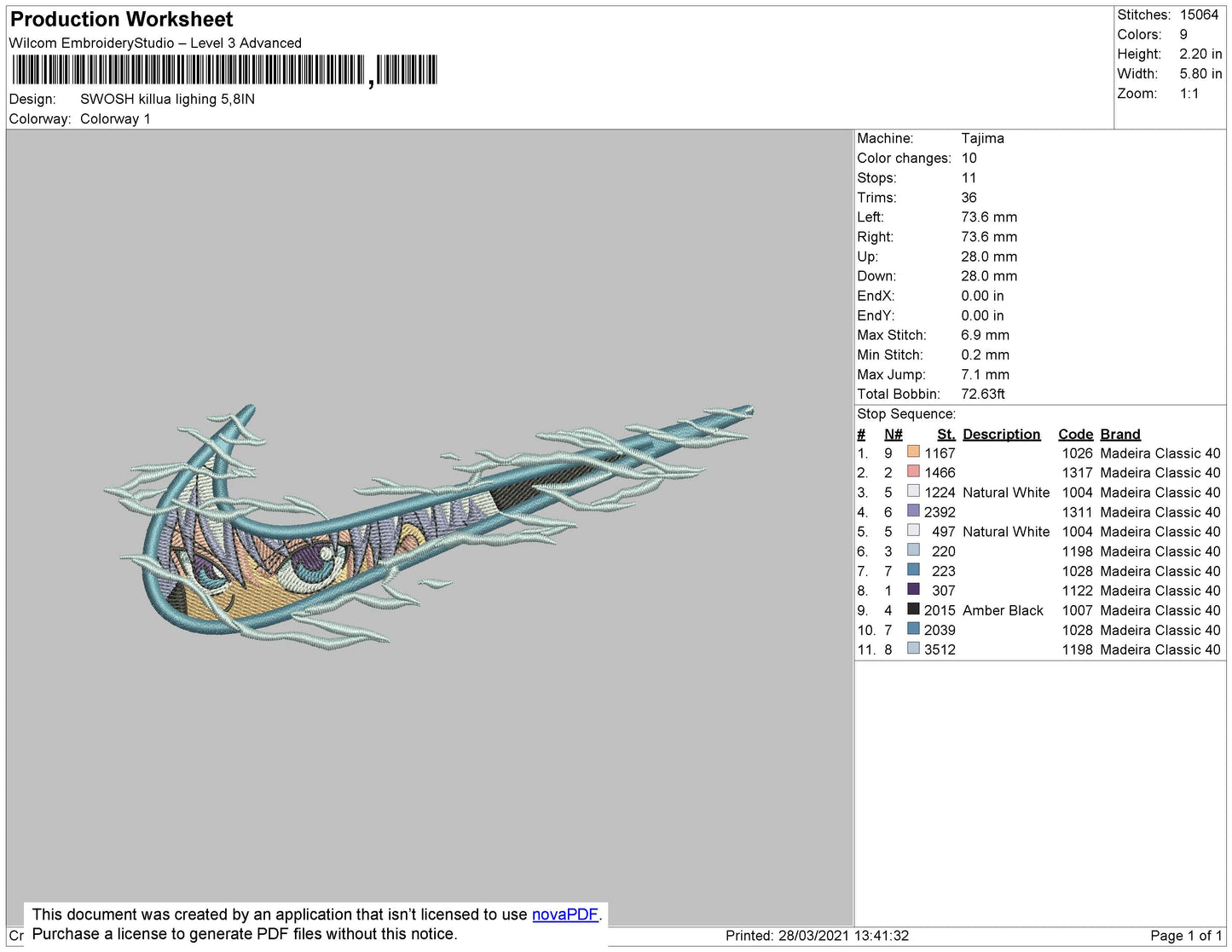
Task: Click the St. column header
Action: pyautogui.click(x=946, y=434)
